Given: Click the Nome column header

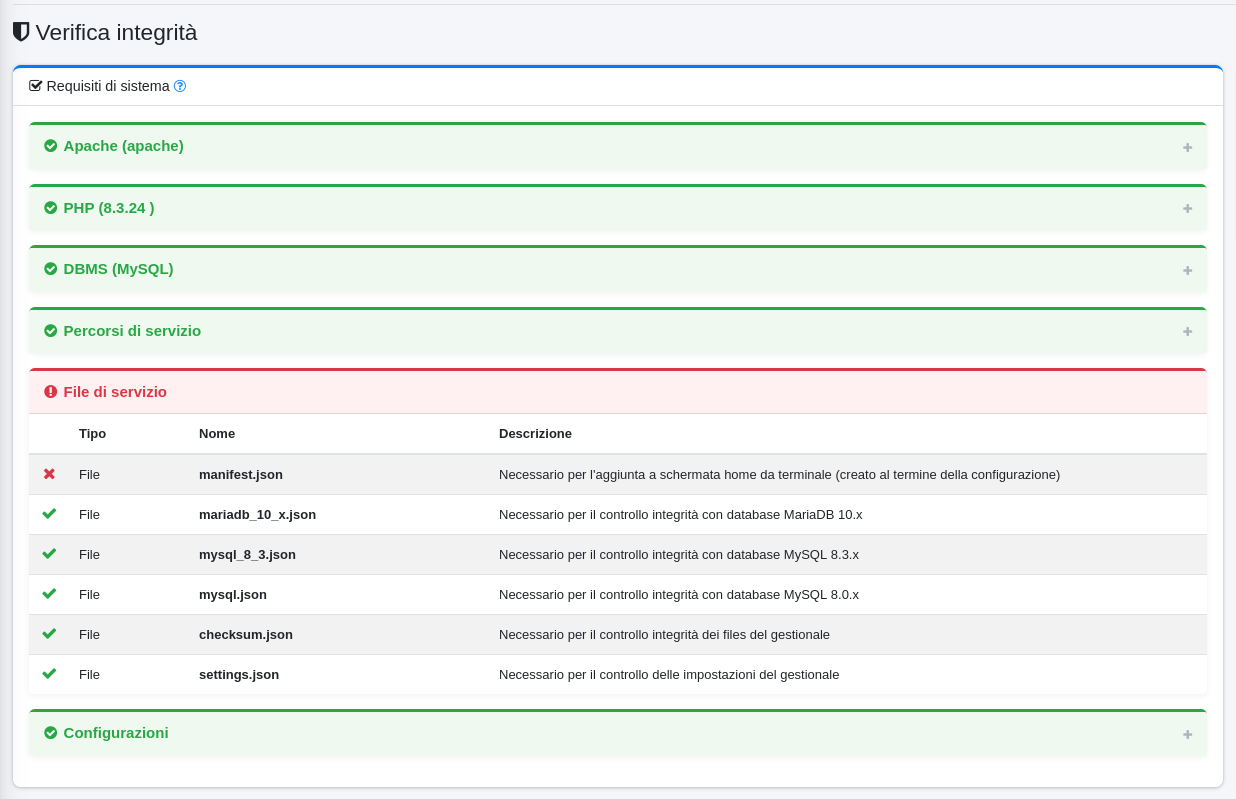Looking at the screenshot, I should point(217,434).
